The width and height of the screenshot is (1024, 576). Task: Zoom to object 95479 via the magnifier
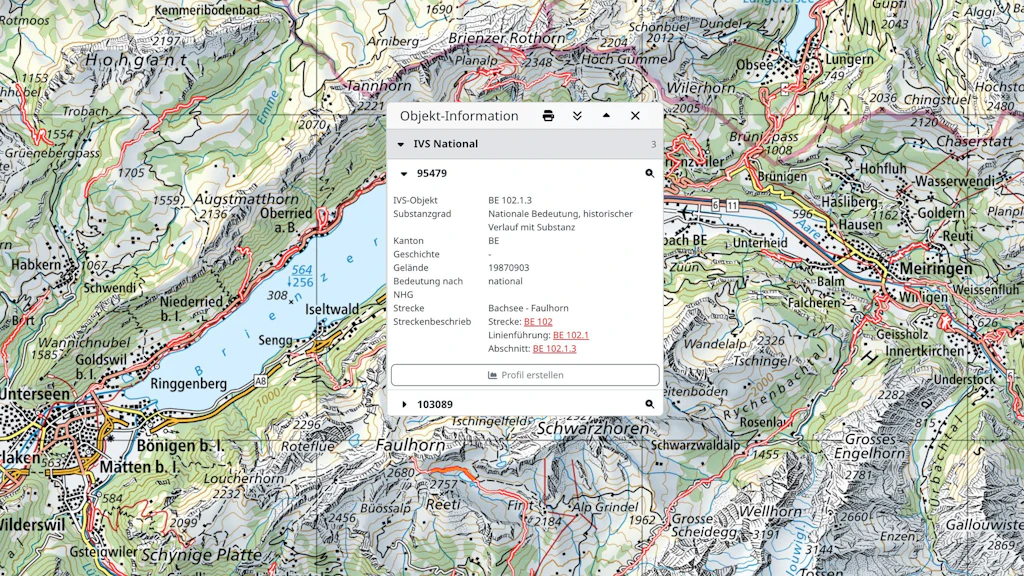click(649, 173)
